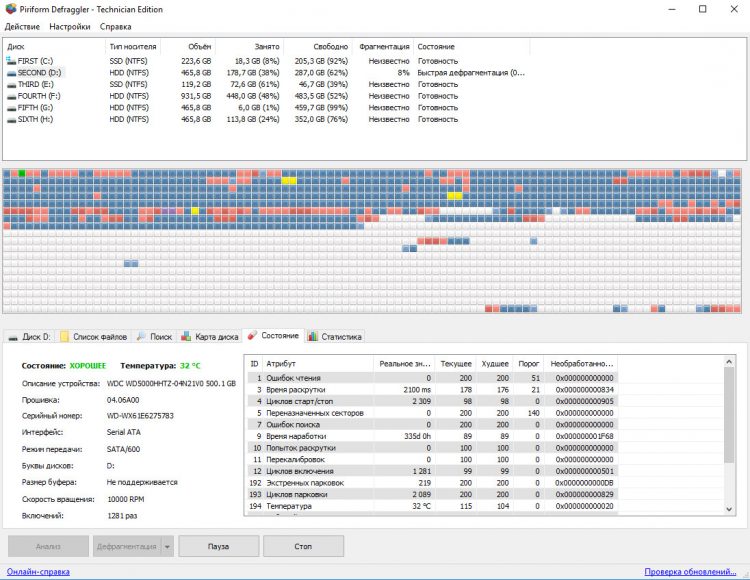Open the Настройки menu
This screenshot has width=750, height=580.
(x=69, y=26)
